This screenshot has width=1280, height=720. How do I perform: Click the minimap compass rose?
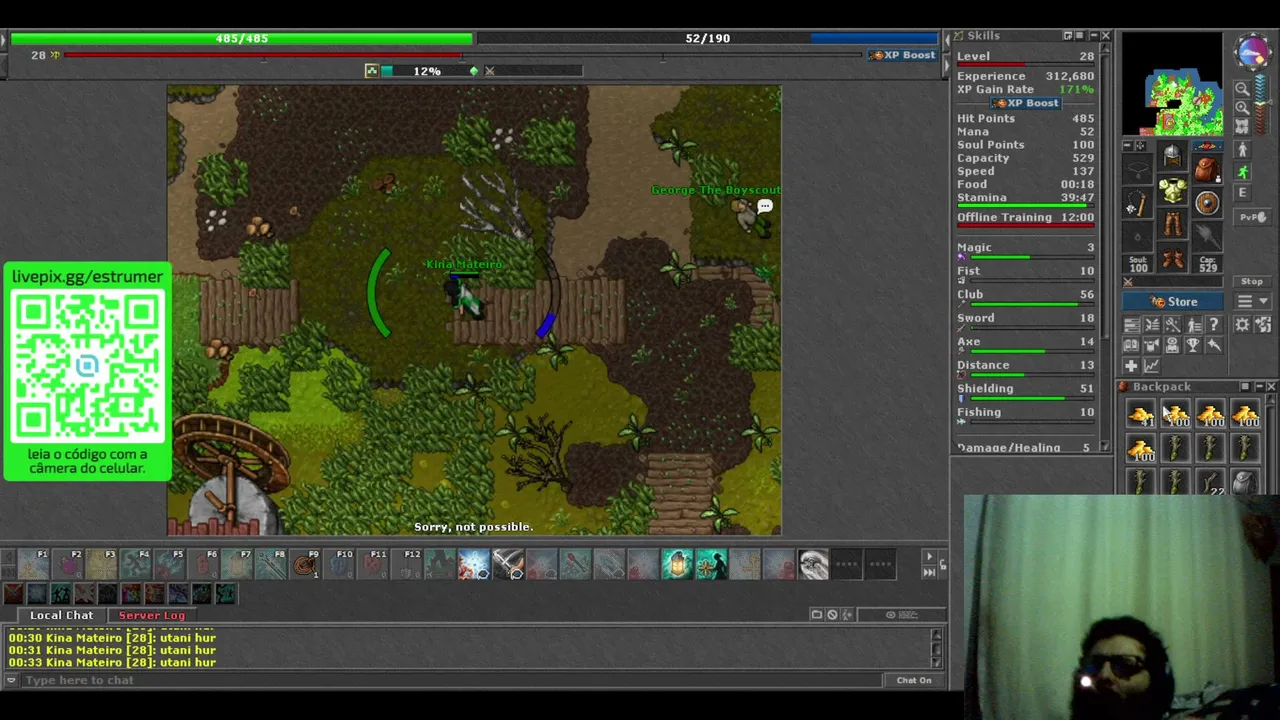tap(1251, 52)
